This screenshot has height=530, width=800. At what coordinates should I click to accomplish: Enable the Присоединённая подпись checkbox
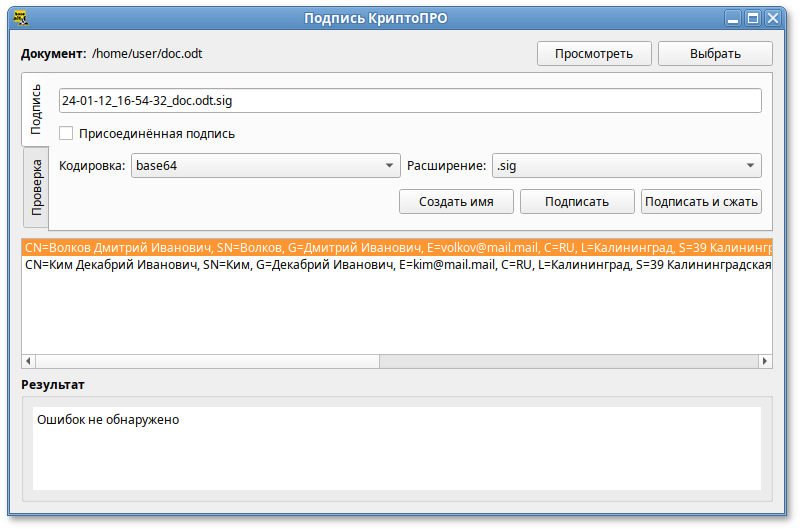(x=66, y=133)
